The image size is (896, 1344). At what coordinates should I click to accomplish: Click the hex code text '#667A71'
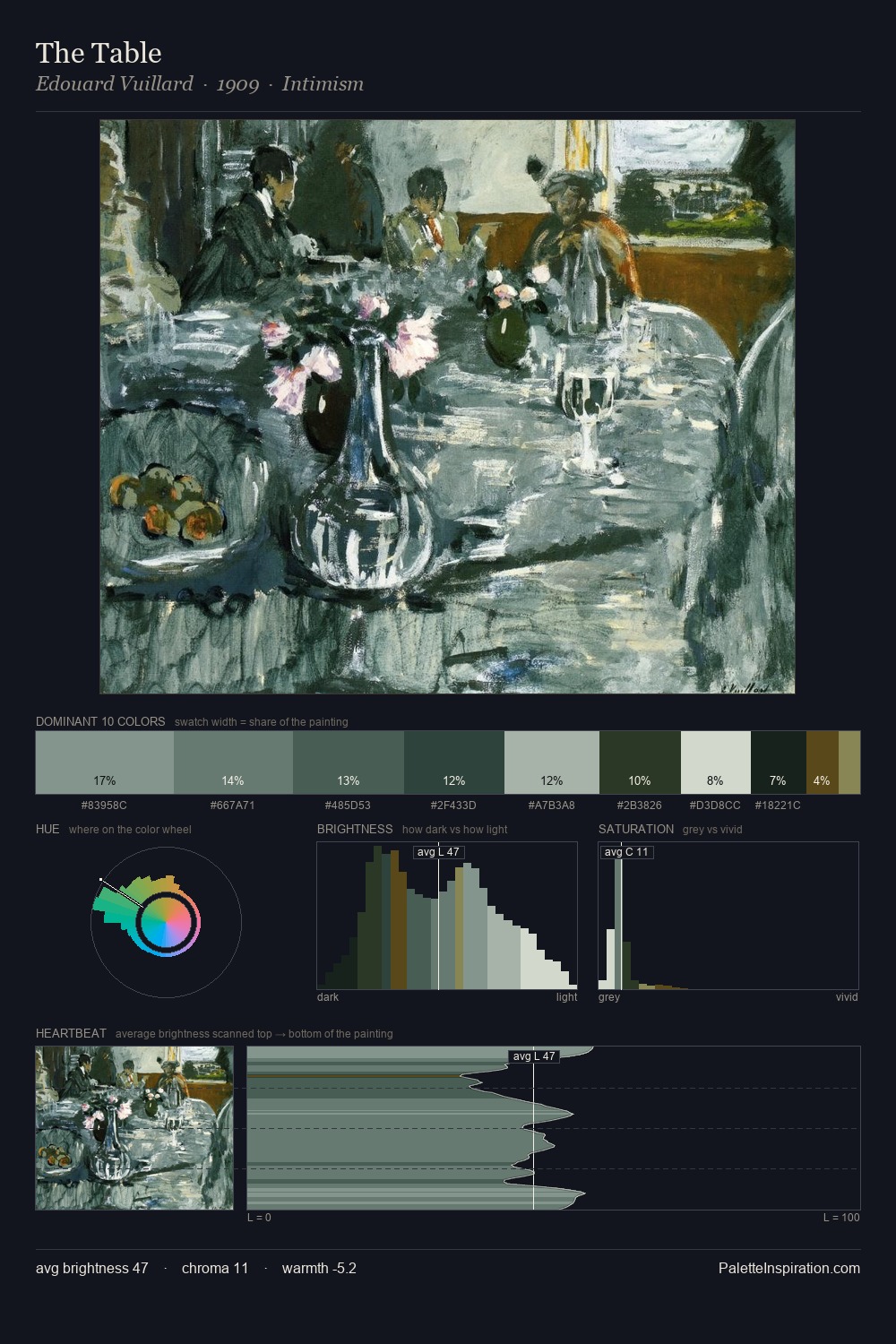point(233,805)
